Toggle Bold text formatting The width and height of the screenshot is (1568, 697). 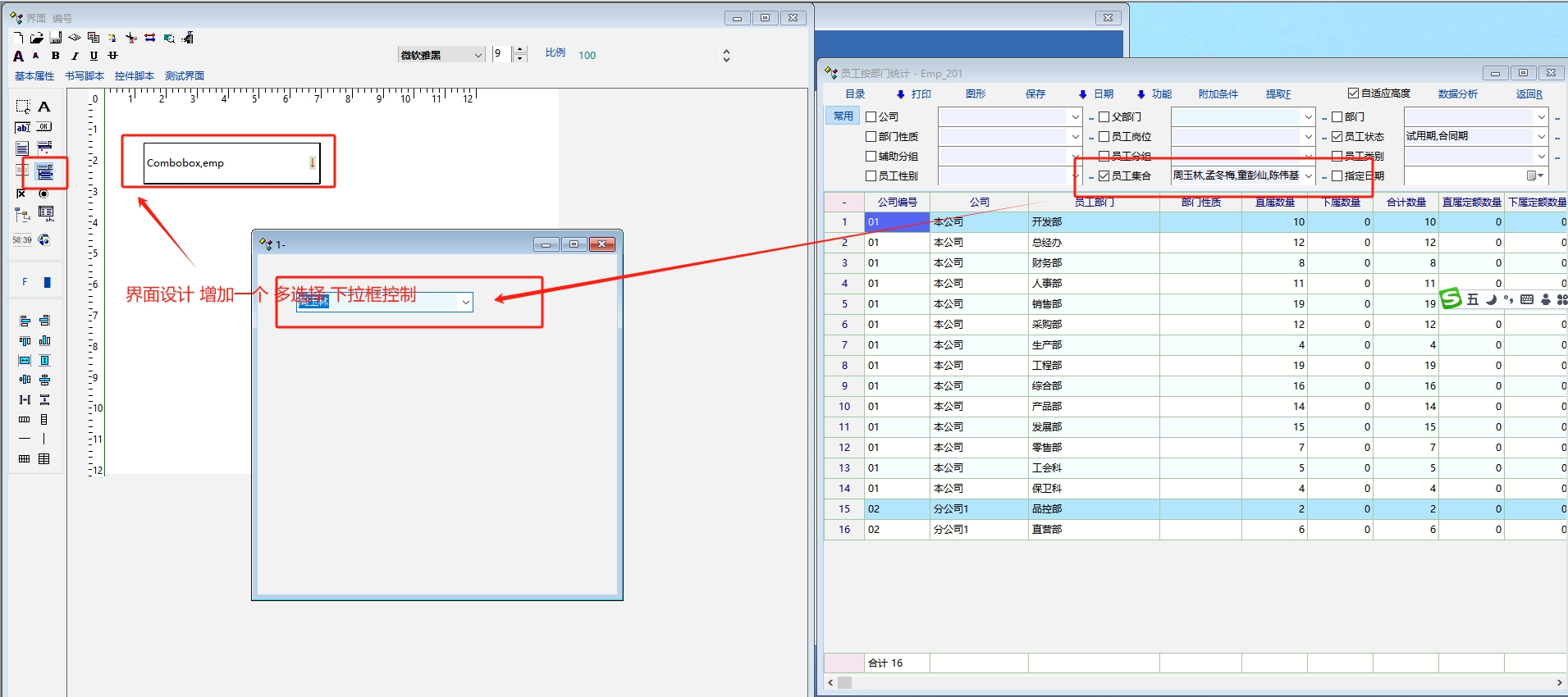pos(55,56)
